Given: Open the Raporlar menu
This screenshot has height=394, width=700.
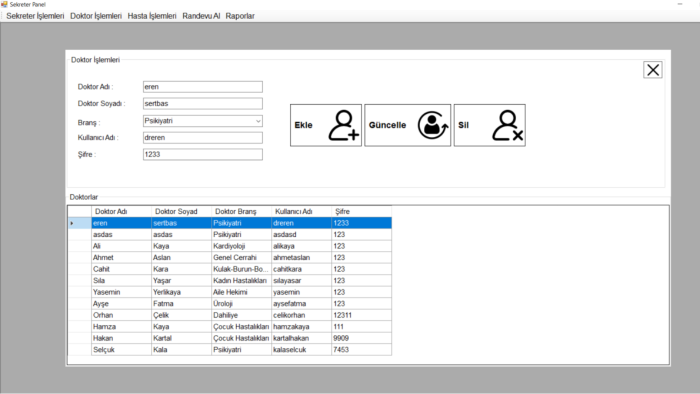Looking at the screenshot, I should click(240, 16).
